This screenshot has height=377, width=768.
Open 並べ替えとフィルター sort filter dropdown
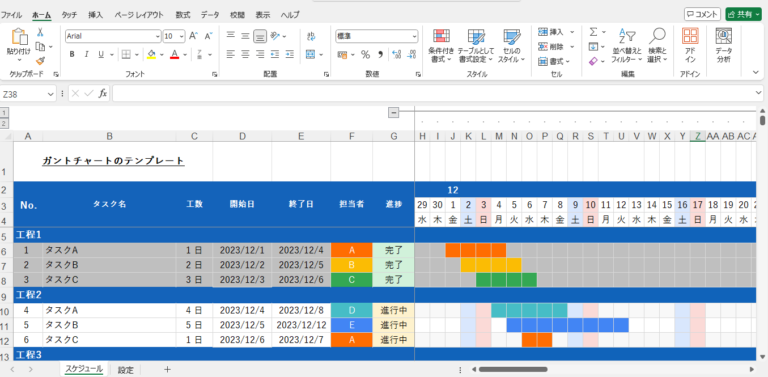point(626,46)
